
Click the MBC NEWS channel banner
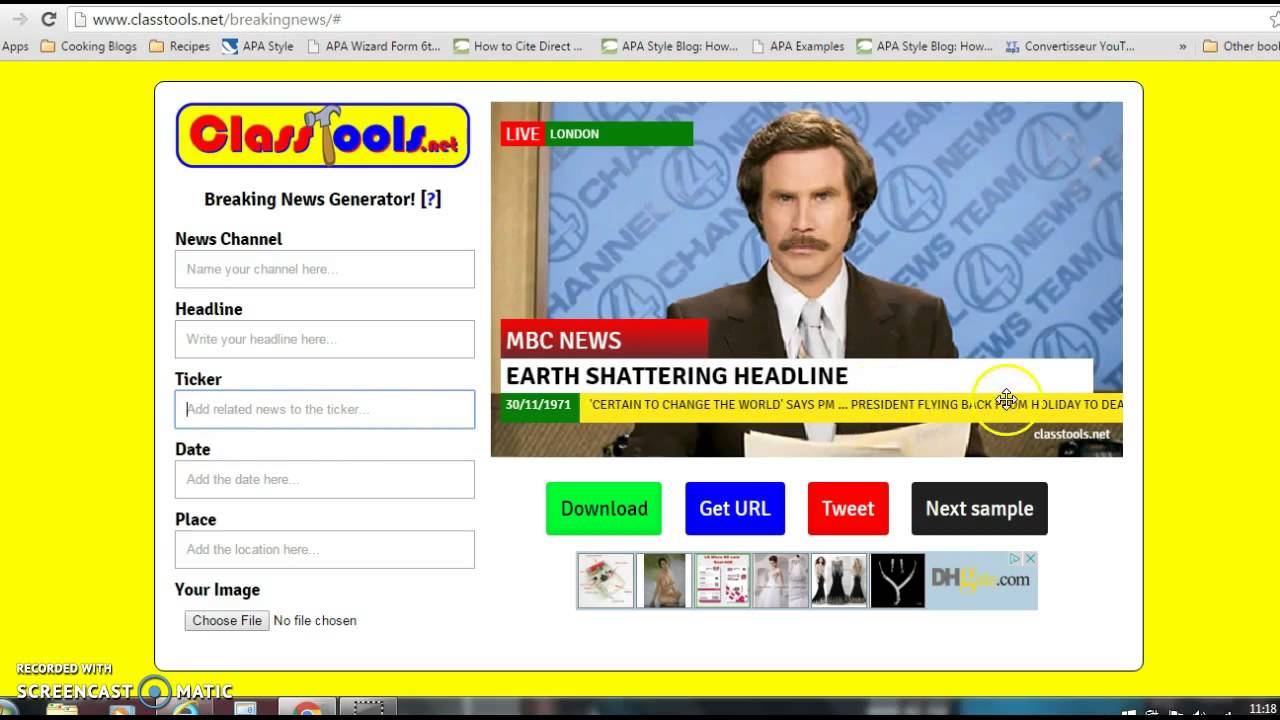click(604, 339)
